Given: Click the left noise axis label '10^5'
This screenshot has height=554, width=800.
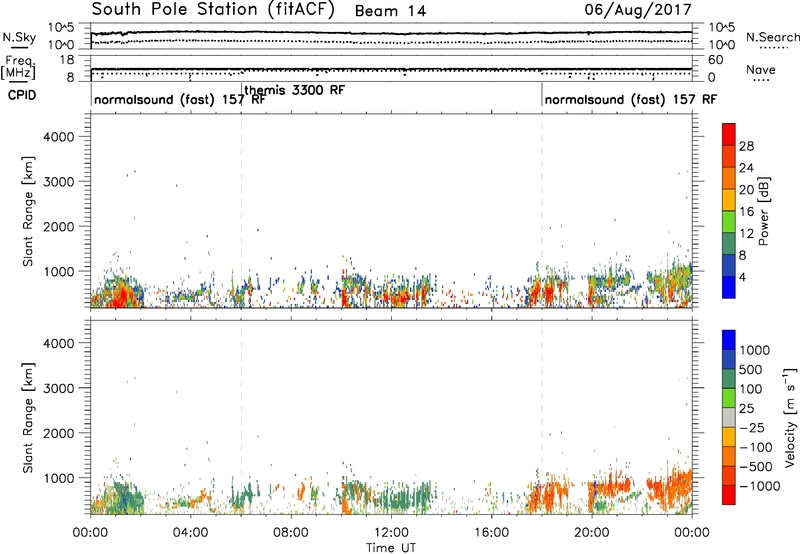Looking at the screenshot, I should point(61,28).
